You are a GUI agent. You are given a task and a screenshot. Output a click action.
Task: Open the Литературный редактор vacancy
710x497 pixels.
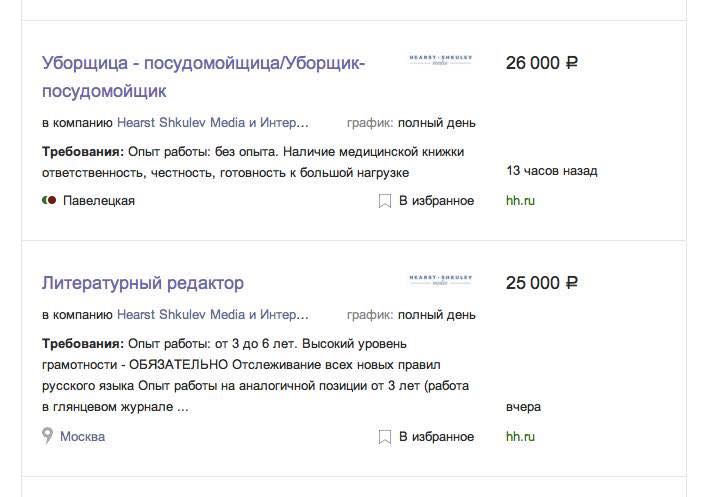pos(143,283)
